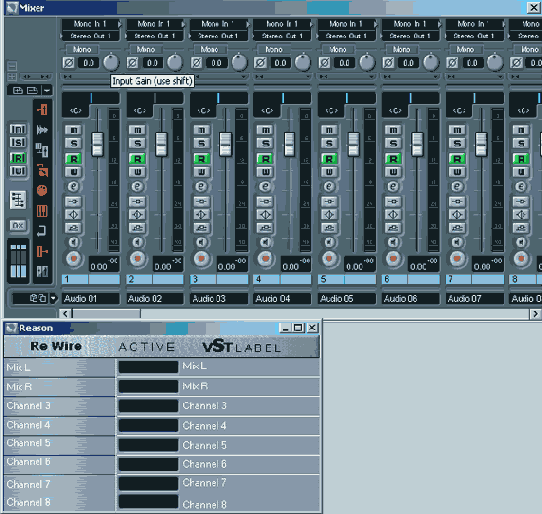Image resolution: width=542 pixels, height=514 pixels.
Task: Activate ReWire Channel 5
Action: [148, 445]
